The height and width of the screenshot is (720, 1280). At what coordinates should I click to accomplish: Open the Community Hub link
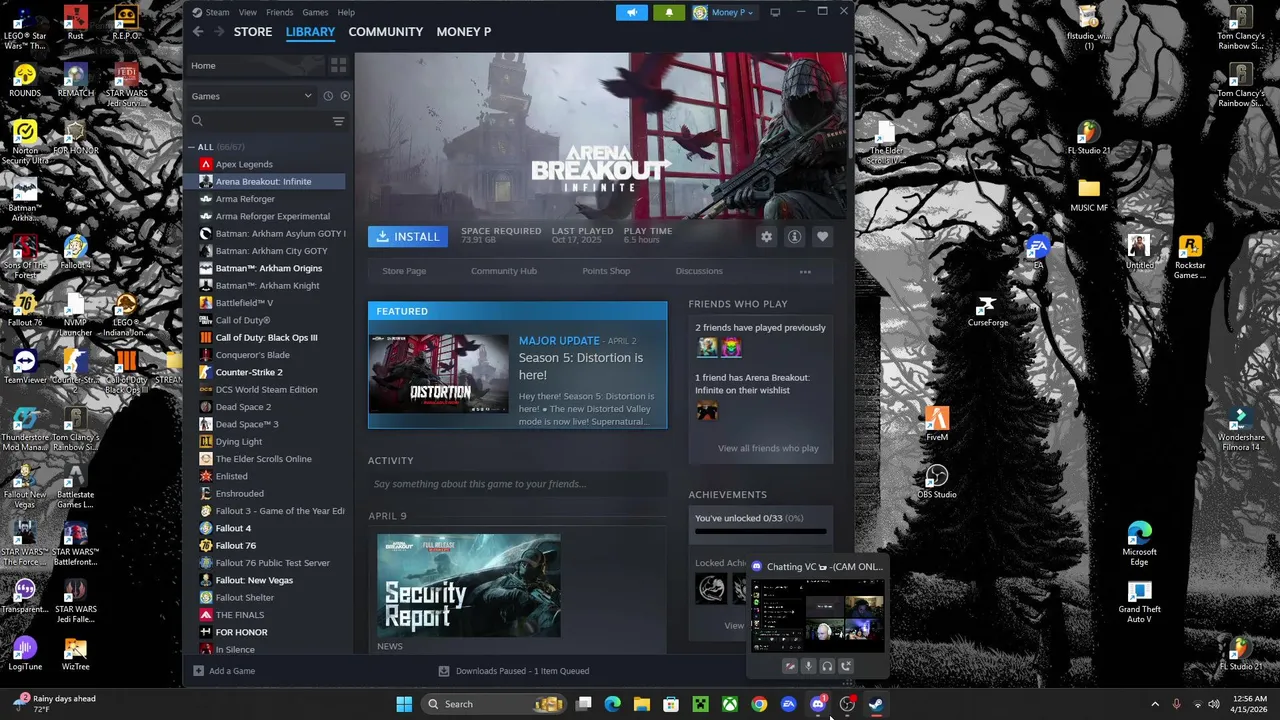[504, 271]
